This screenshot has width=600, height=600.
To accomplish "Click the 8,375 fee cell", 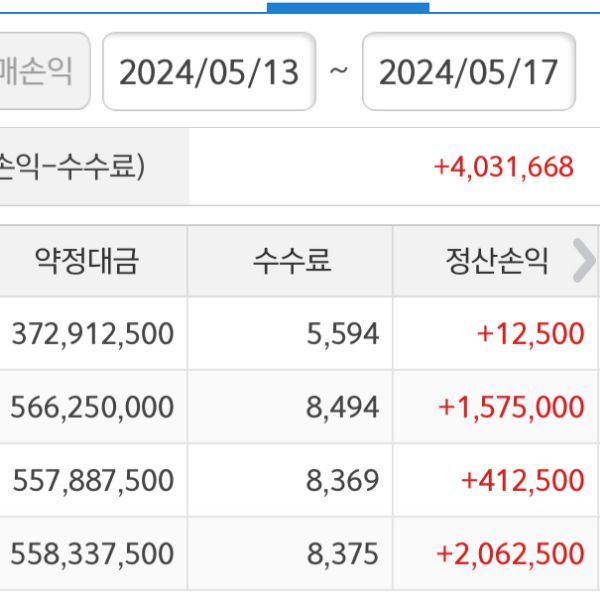I will 343,554.
